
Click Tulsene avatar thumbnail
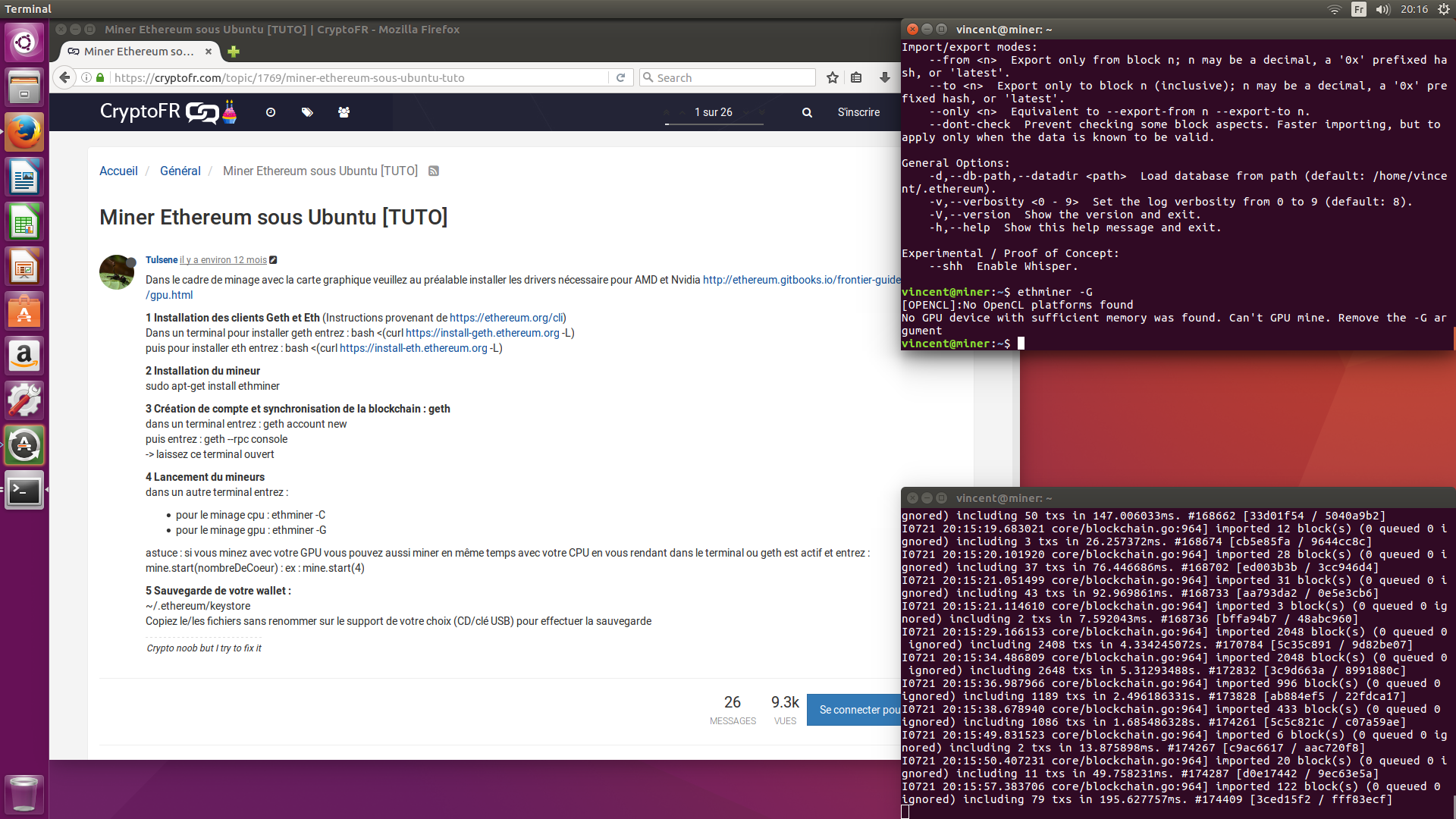point(117,271)
